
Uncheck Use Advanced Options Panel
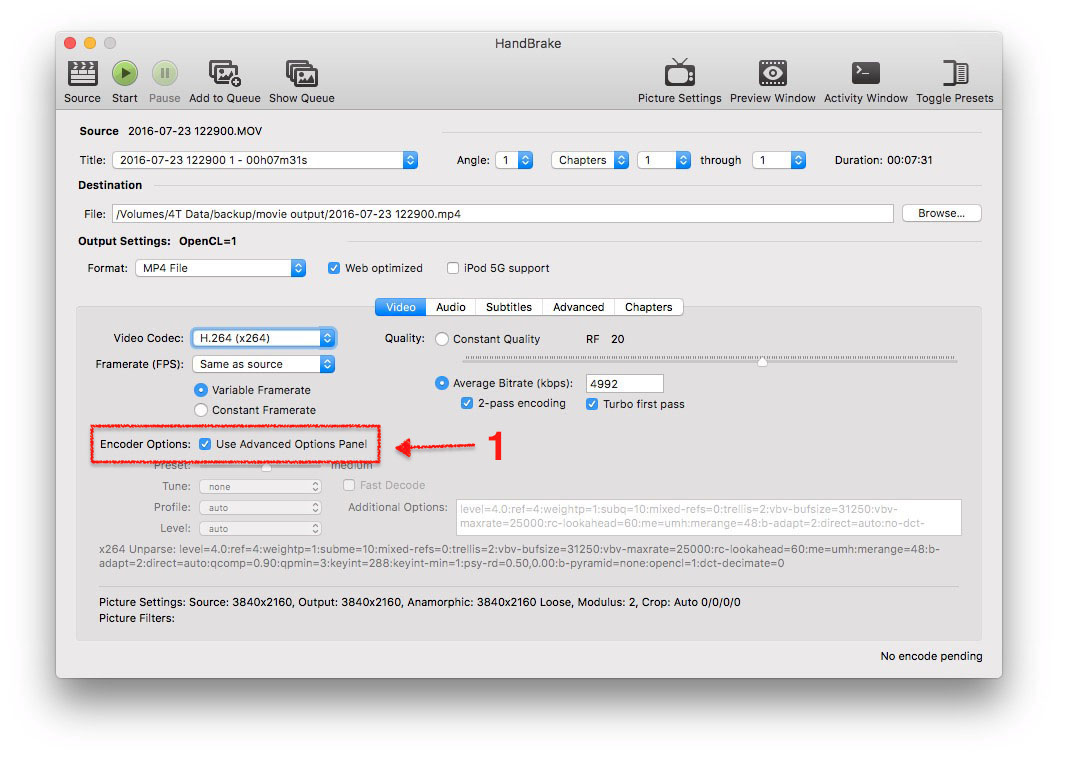tap(205, 444)
